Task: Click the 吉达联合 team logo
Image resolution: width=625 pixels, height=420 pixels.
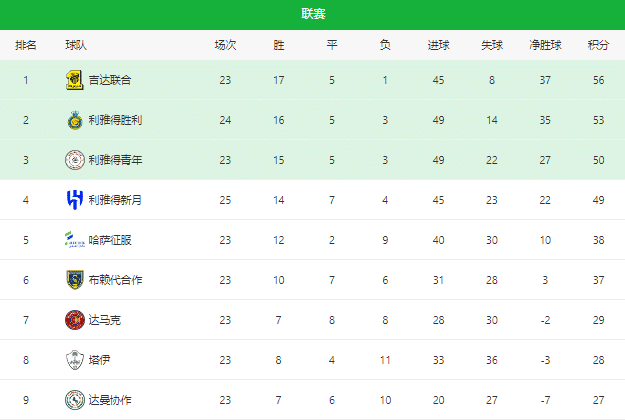Action: pyautogui.click(x=74, y=80)
